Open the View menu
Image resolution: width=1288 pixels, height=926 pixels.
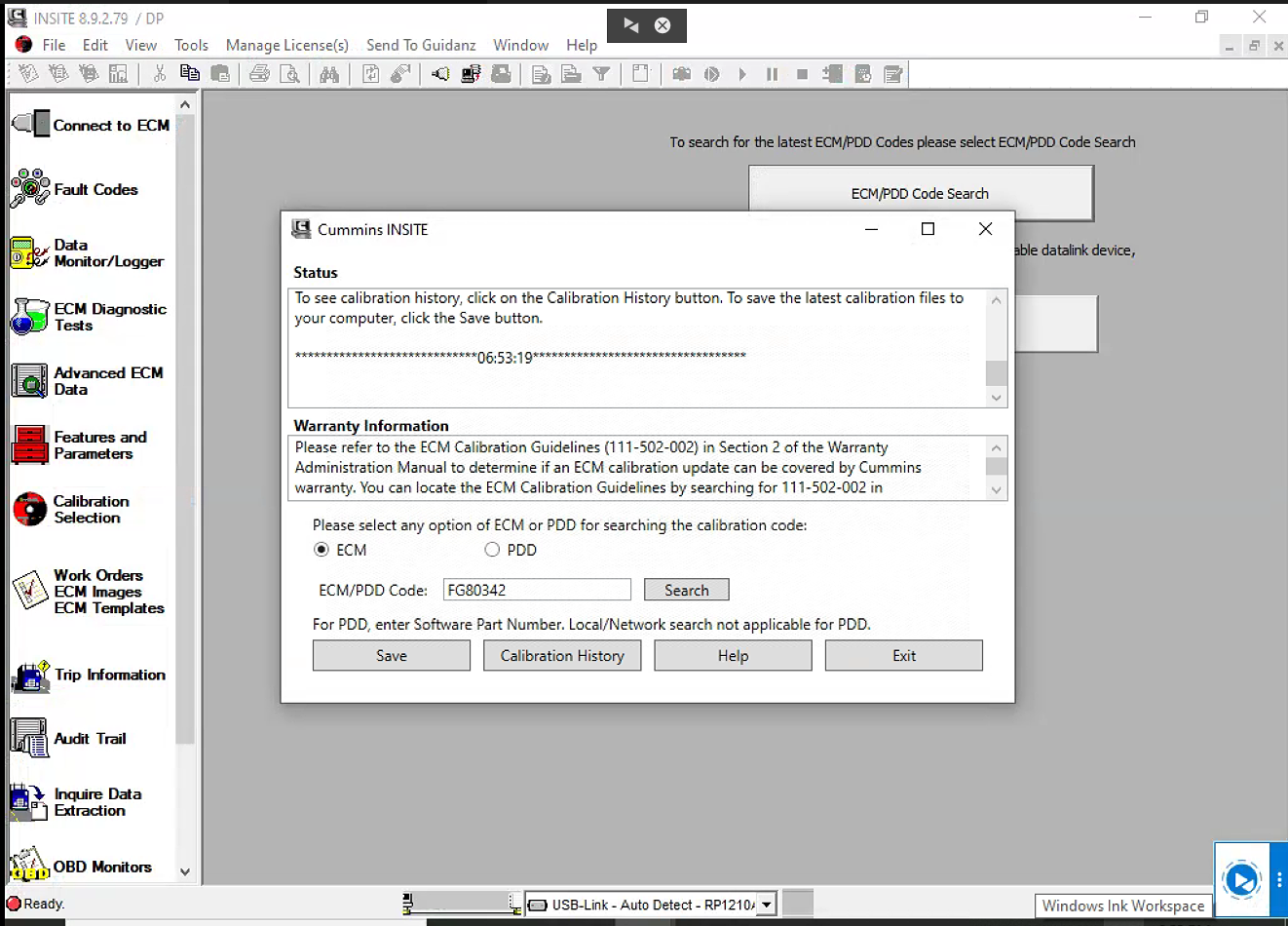(x=141, y=45)
